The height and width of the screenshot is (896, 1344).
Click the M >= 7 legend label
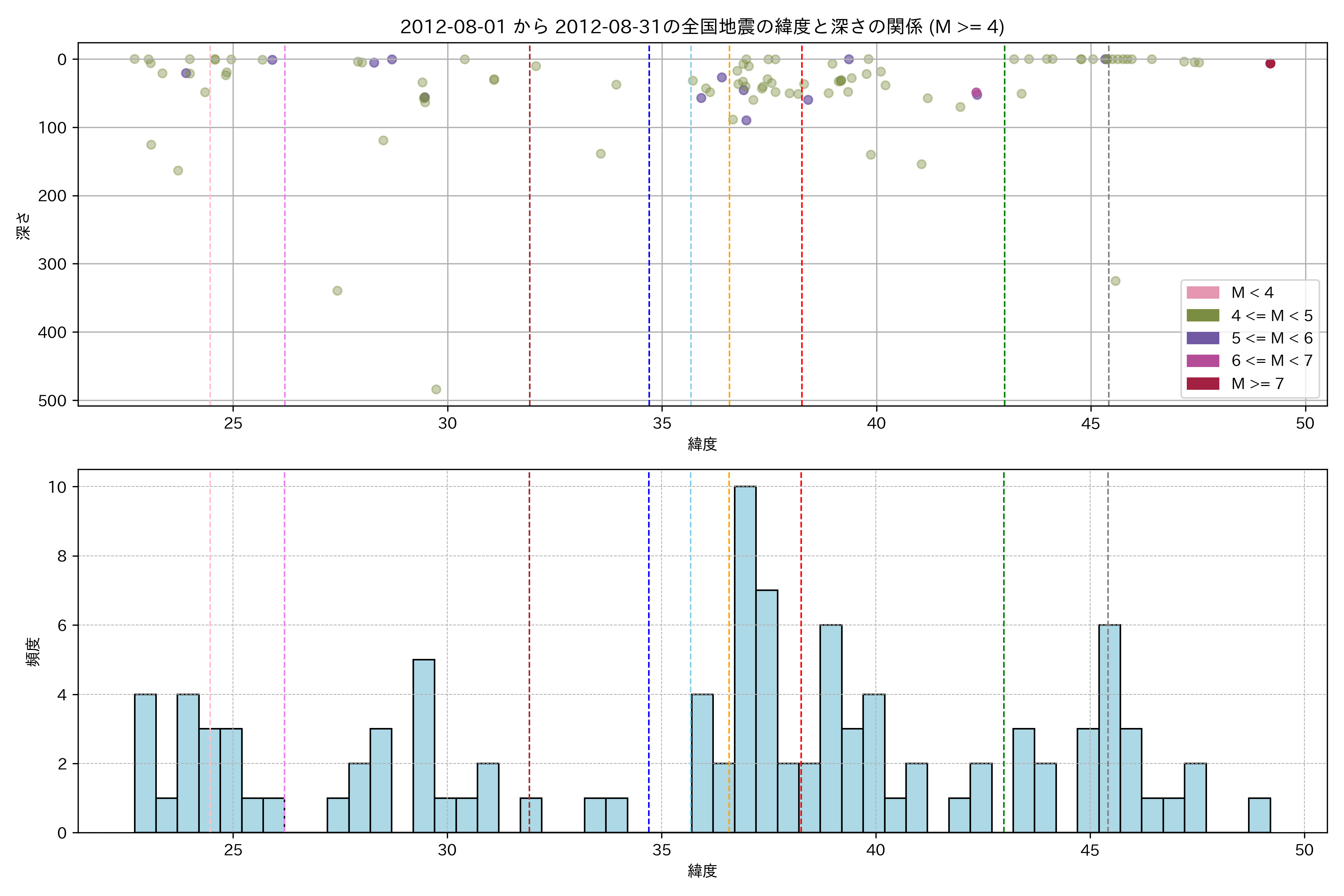click(1257, 383)
